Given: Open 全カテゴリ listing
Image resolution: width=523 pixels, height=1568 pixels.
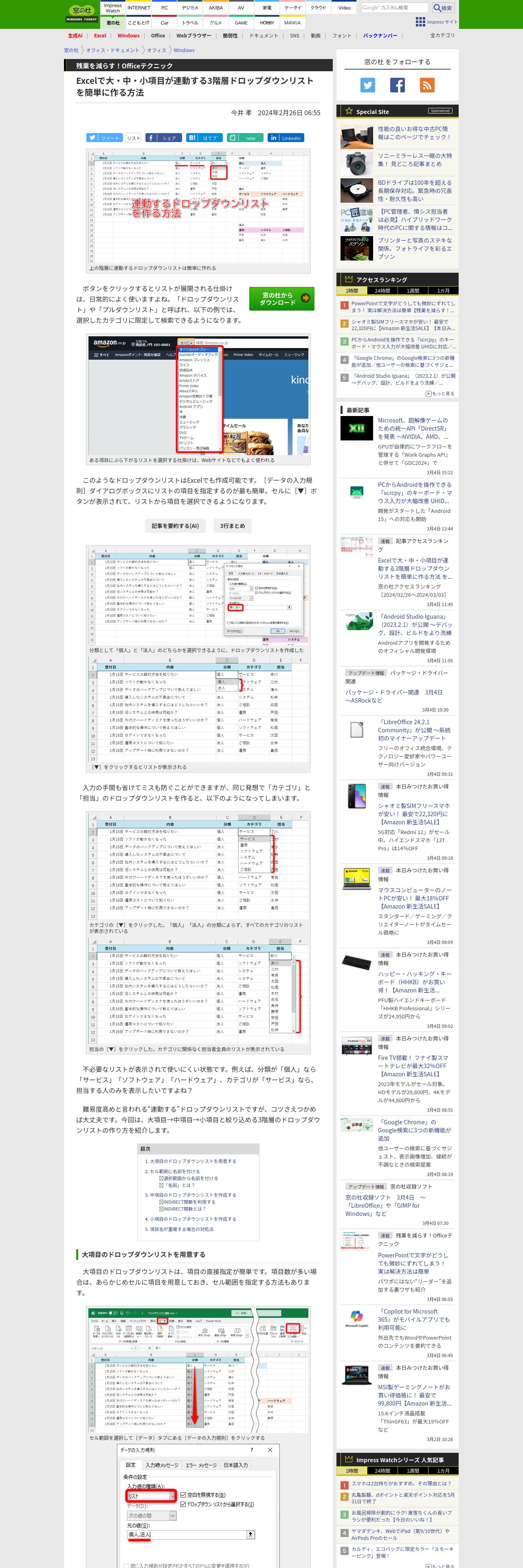Looking at the screenshot, I should [x=442, y=35].
